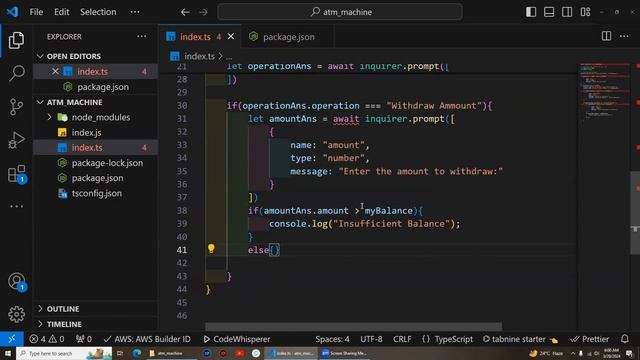Split the editor to the right

(606, 36)
